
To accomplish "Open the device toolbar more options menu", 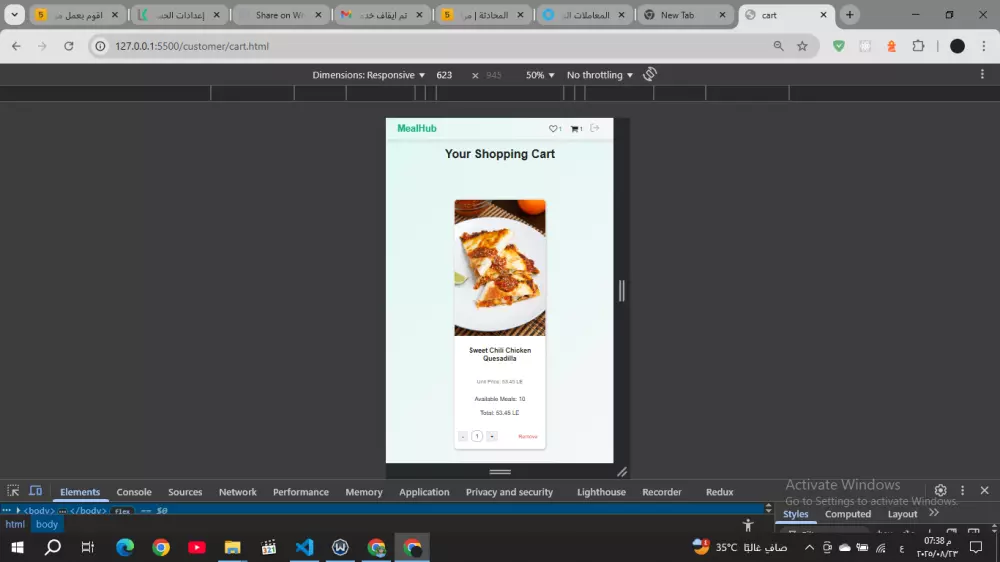I will coord(982,74).
